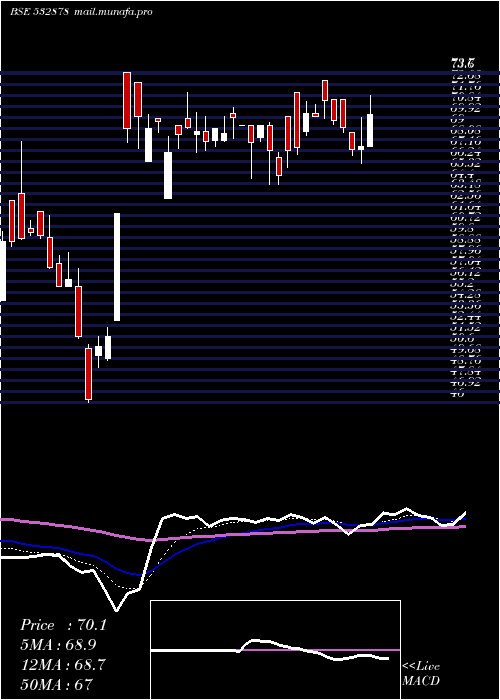Image resolution: width=500 pixels, height=700 pixels.
Task: Click the 46.92 price axis label
Action: pyautogui.click(x=466, y=383)
